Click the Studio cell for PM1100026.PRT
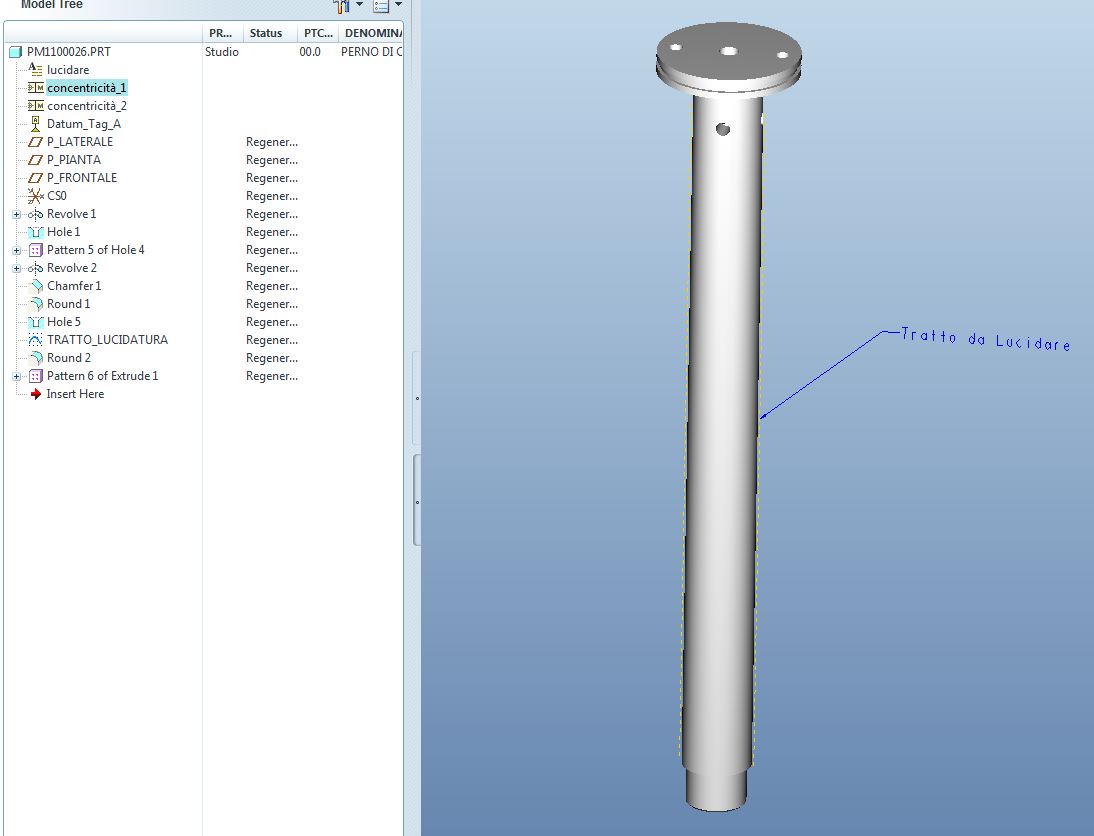 tap(222, 52)
